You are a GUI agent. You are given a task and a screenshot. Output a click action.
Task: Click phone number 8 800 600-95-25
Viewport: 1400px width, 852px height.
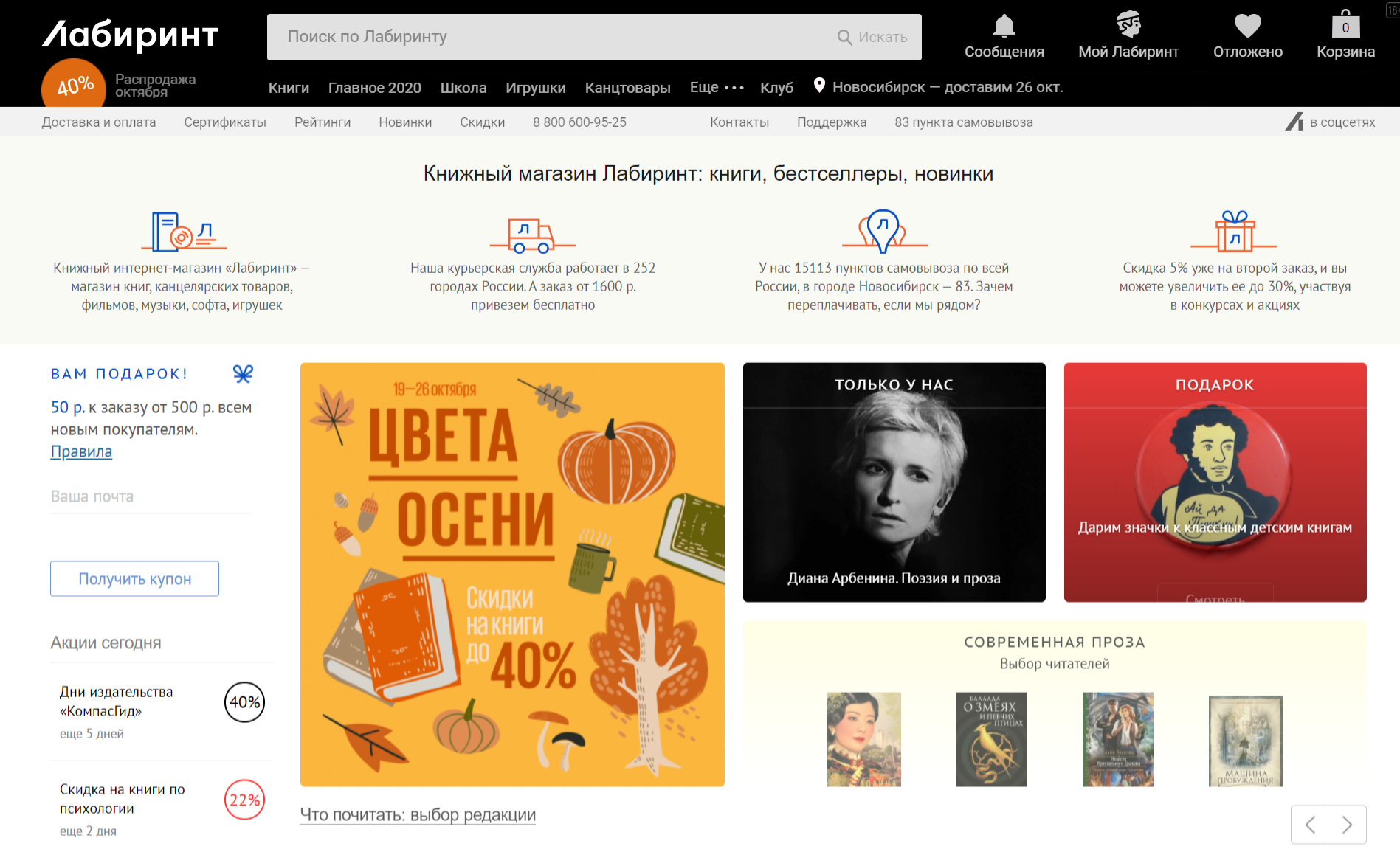[x=579, y=122]
